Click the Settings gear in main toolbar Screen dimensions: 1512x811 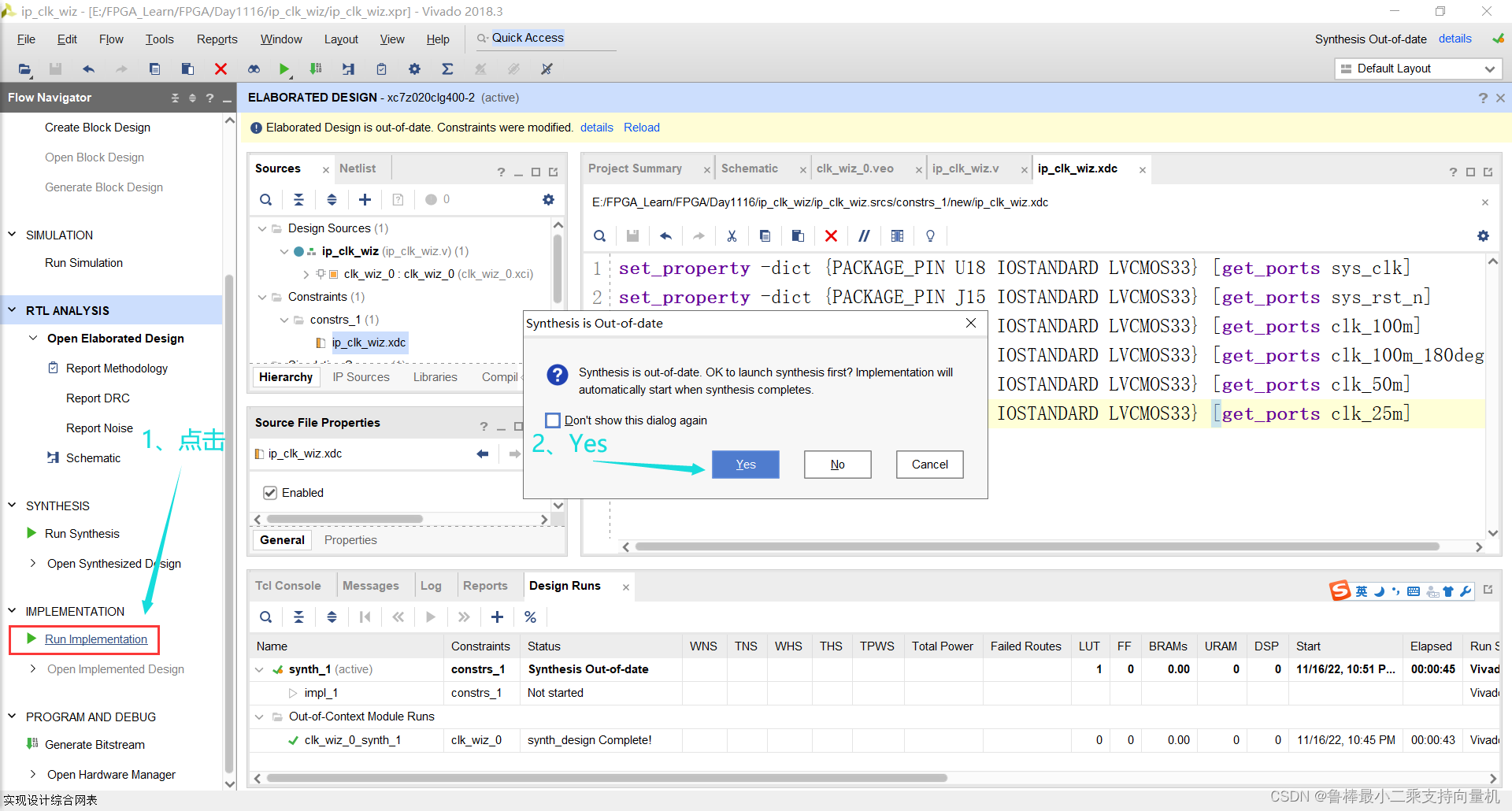coord(414,69)
